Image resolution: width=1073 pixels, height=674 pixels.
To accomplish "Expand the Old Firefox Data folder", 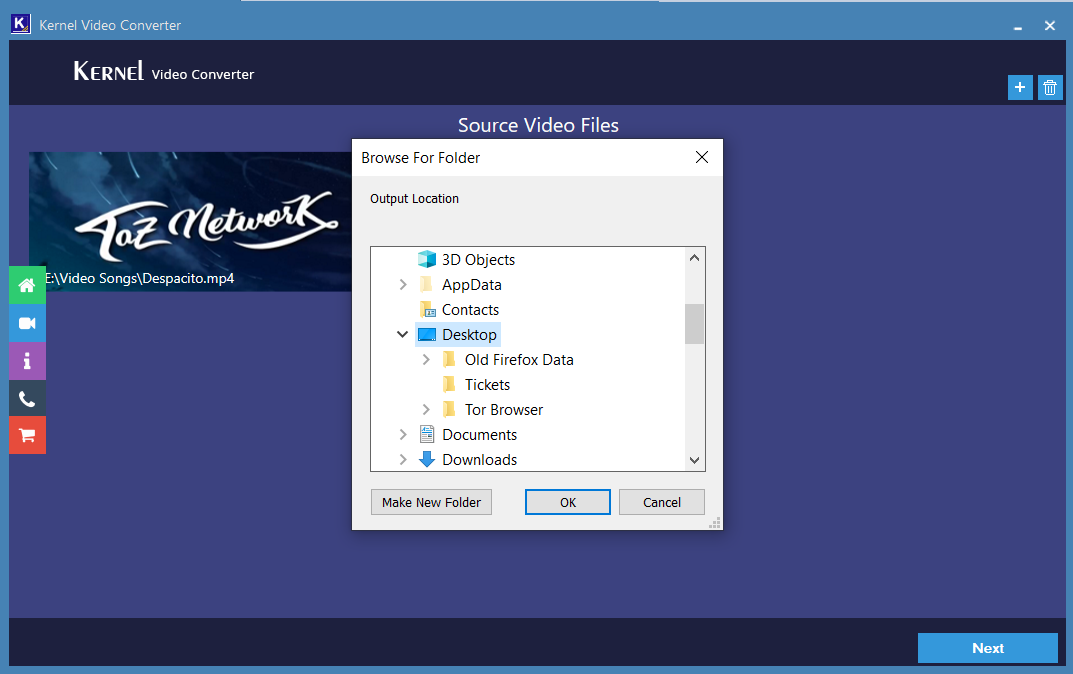I will [426, 359].
